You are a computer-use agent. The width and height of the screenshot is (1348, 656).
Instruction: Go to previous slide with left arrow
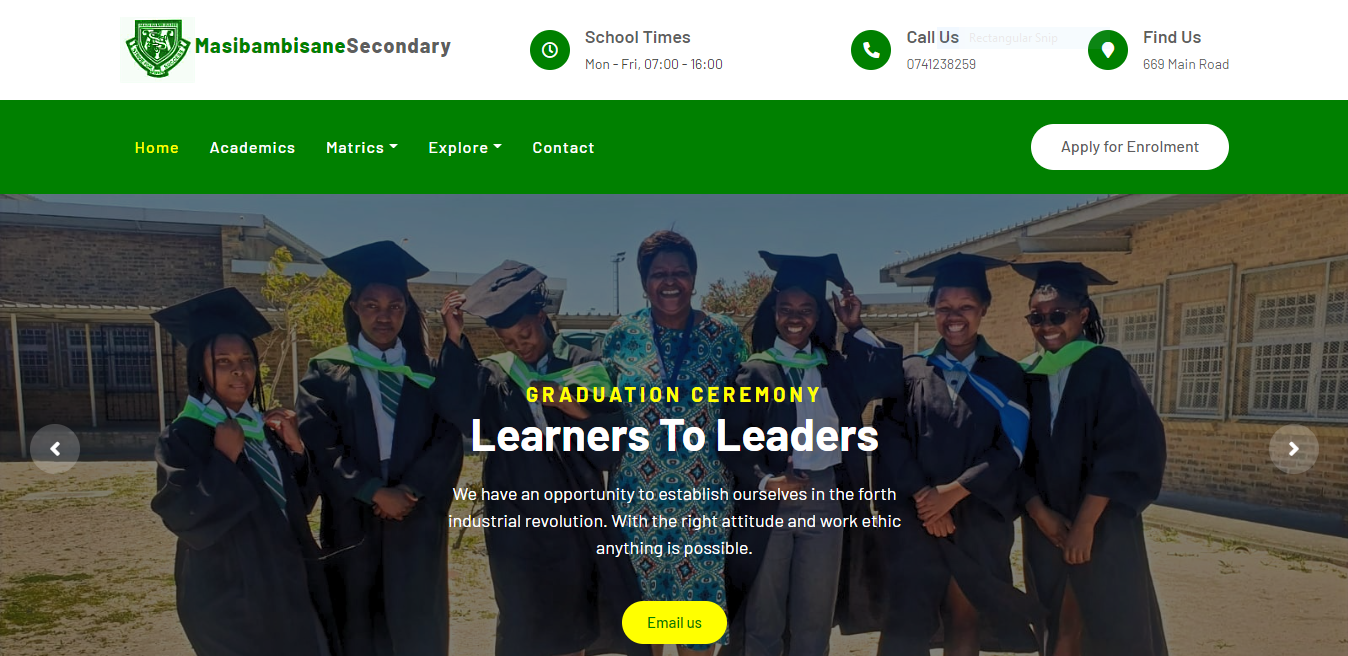pos(55,449)
